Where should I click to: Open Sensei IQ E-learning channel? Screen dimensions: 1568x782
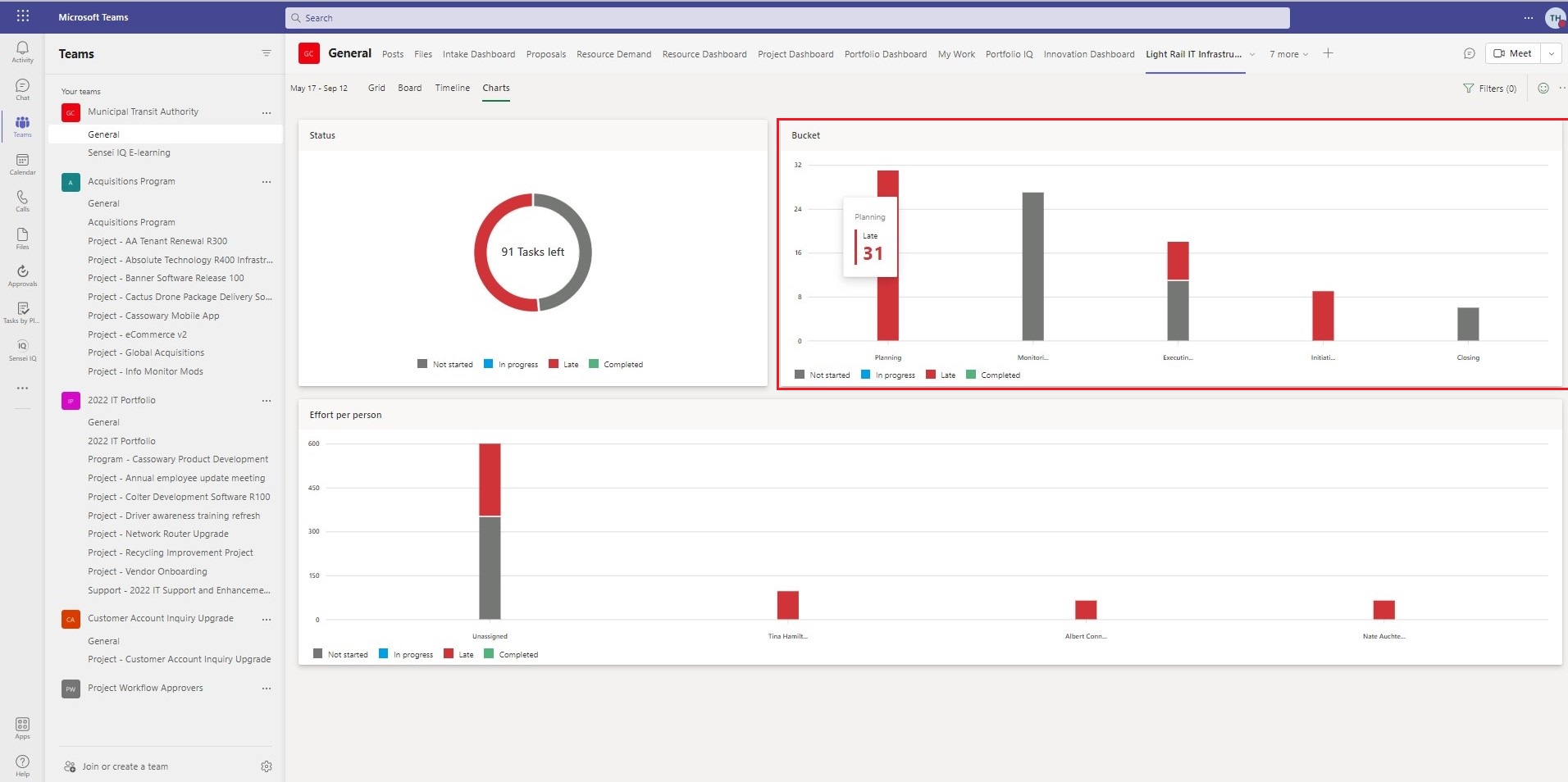pyautogui.click(x=129, y=152)
